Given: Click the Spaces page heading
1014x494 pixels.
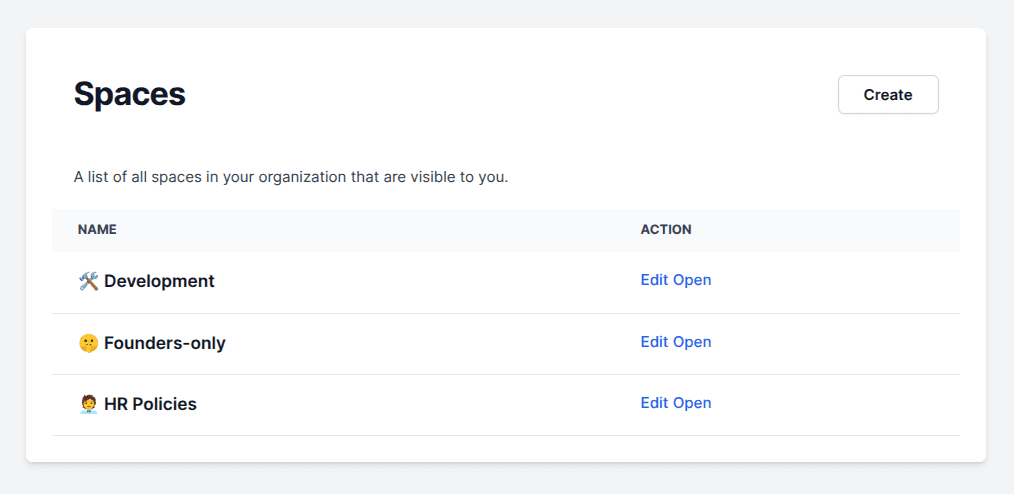Looking at the screenshot, I should pos(130,94).
